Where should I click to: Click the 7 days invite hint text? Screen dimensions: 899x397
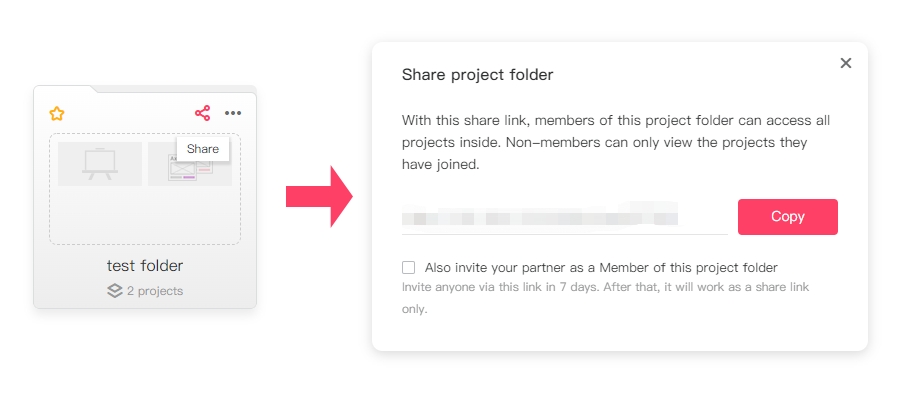(x=605, y=298)
